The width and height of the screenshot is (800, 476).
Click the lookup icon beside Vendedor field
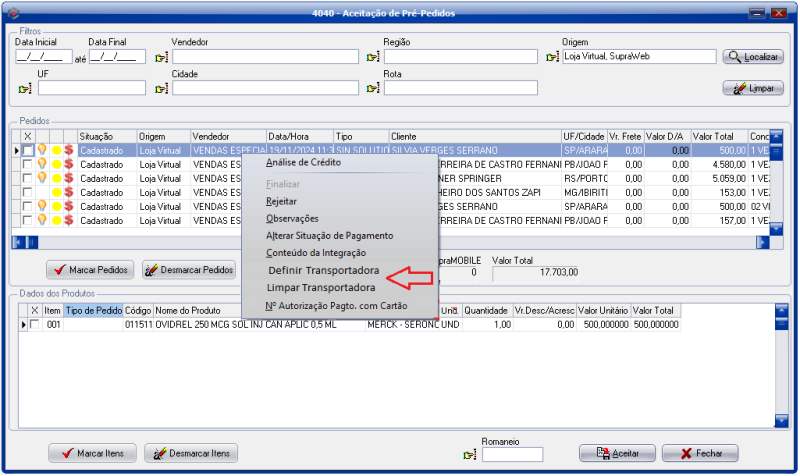162,58
